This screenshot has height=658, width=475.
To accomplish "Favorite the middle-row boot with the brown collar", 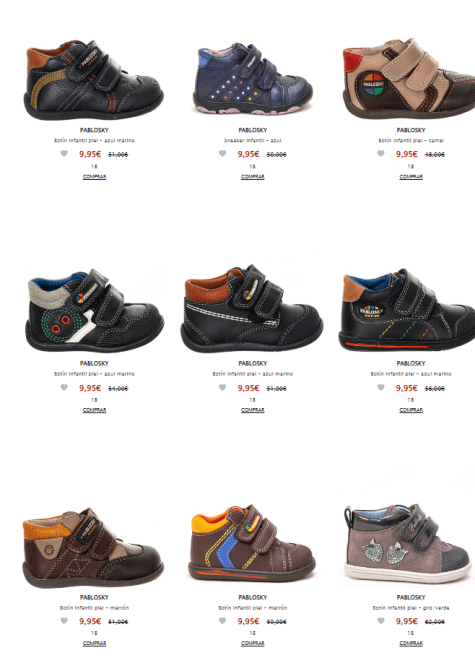I will click(222, 387).
